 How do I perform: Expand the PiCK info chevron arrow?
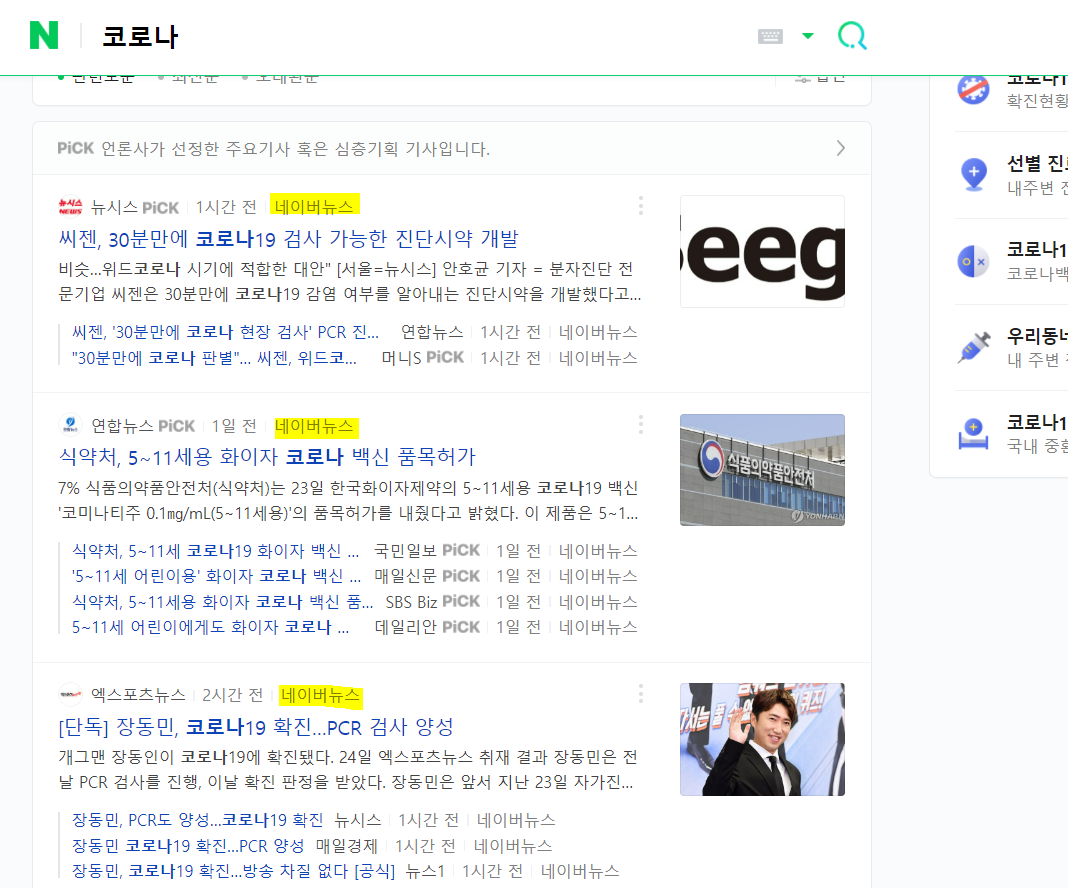coord(841,148)
